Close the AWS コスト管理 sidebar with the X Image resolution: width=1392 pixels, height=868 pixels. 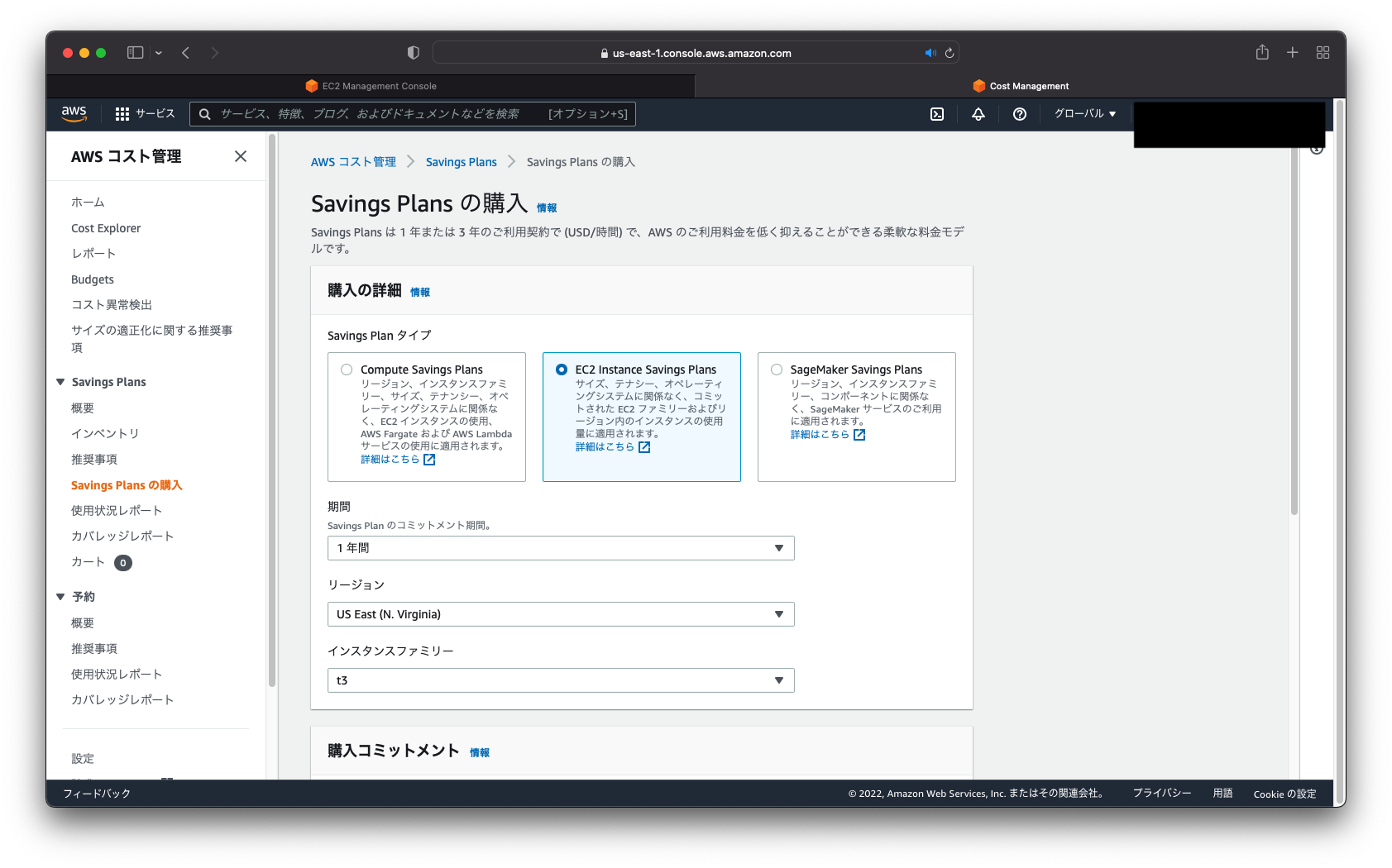click(241, 155)
